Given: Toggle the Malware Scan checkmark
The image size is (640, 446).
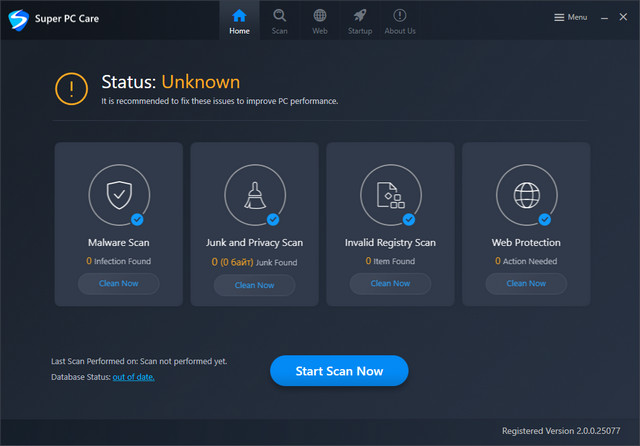Looking at the screenshot, I should click(x=137, y=220).
